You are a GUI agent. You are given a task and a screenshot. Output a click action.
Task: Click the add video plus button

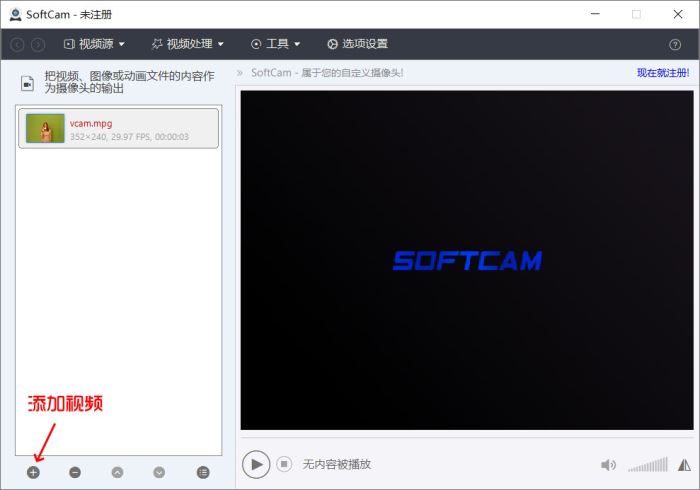[x=33, y=472]
